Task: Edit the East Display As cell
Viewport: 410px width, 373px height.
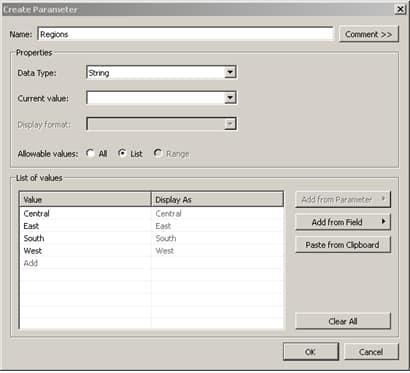Action: [217, 226]
